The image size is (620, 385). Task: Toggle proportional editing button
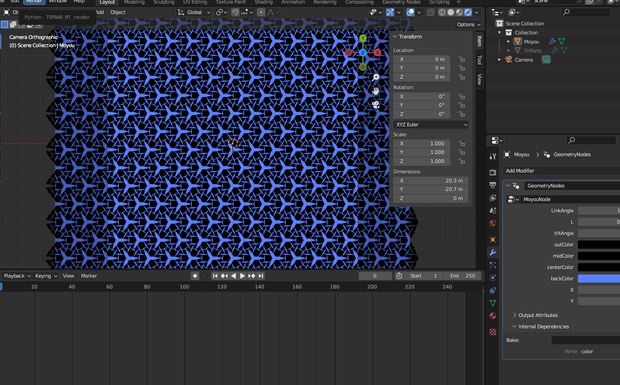point(261,12)
